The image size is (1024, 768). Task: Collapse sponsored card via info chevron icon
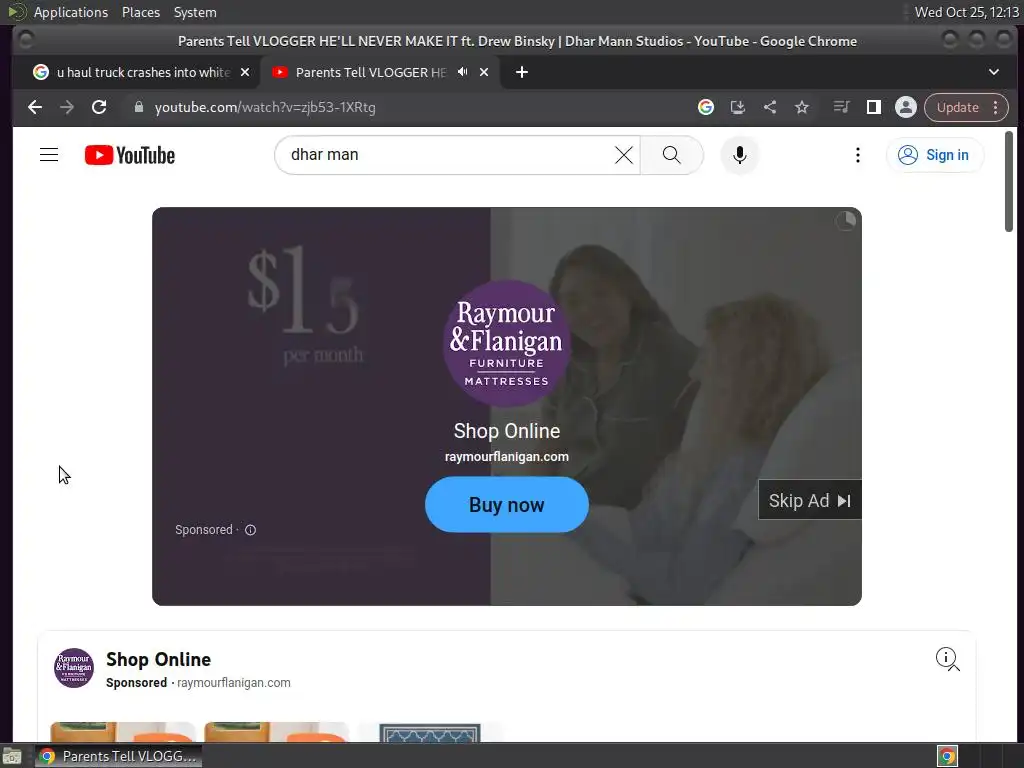click(948, 658)
